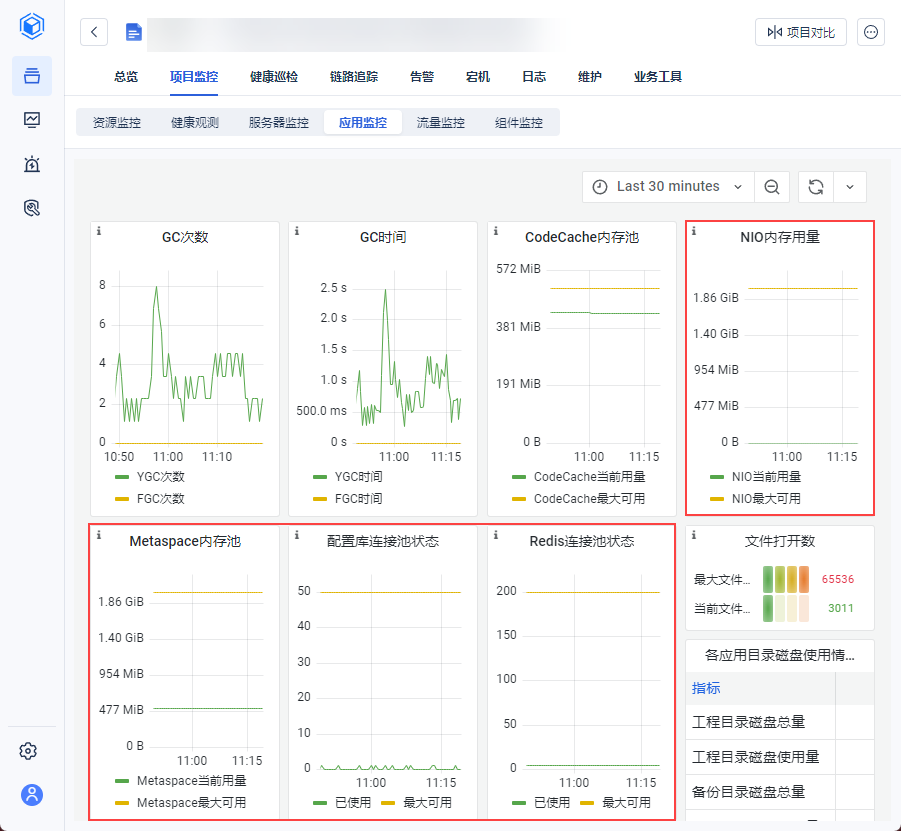Open the monitoring chart sidebar icon
This screenshot has width=901, height=831.
click(x=32, y=120)
